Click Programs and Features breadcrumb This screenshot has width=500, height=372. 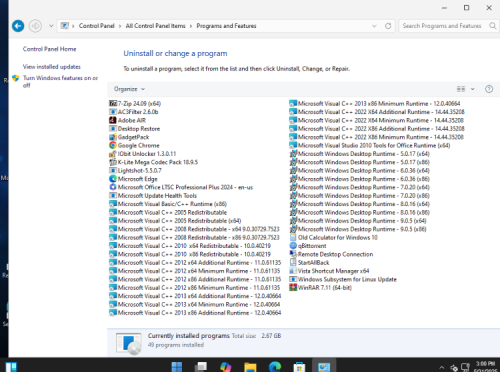226,26
